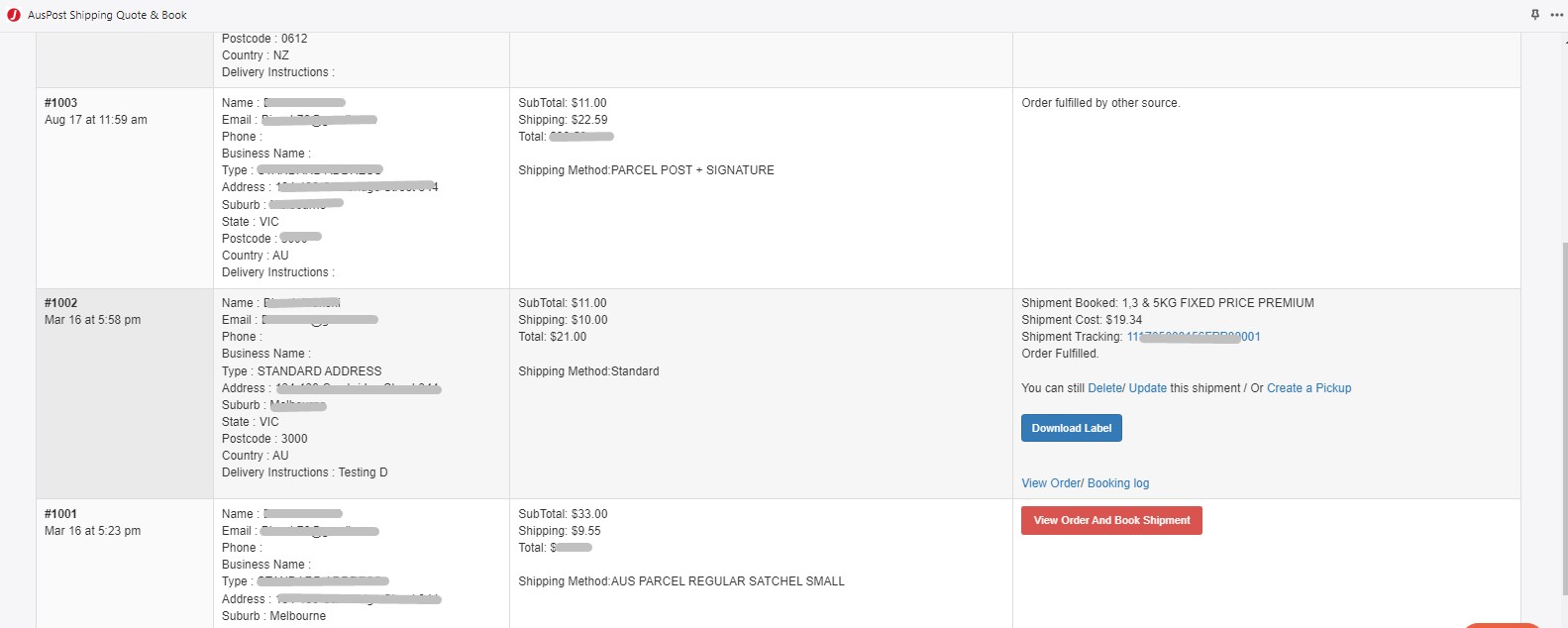
Task: Click the Total: $21.00 value
Action: click(552, 337)
